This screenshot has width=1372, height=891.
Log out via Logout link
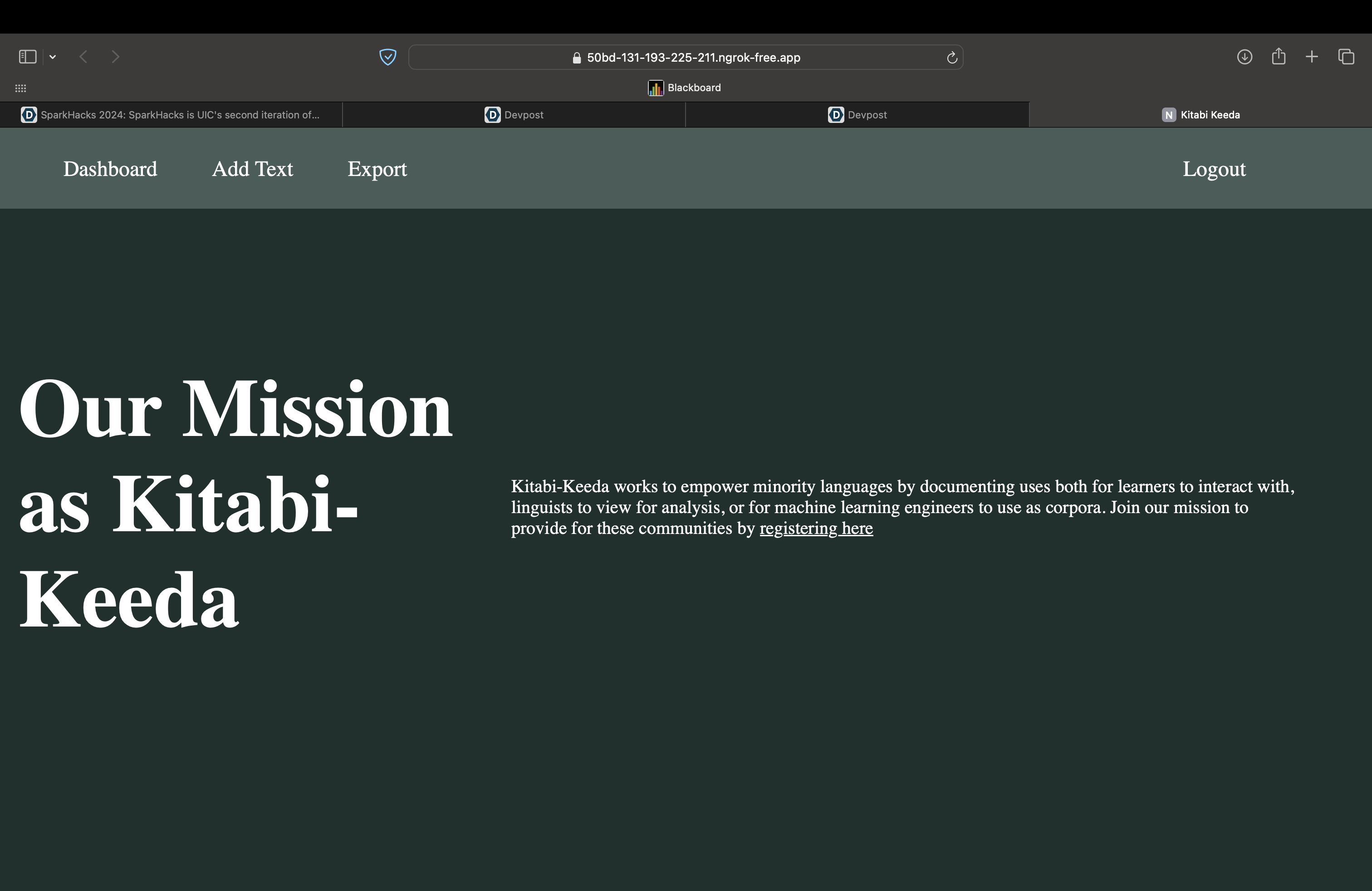pos(1214,169)
